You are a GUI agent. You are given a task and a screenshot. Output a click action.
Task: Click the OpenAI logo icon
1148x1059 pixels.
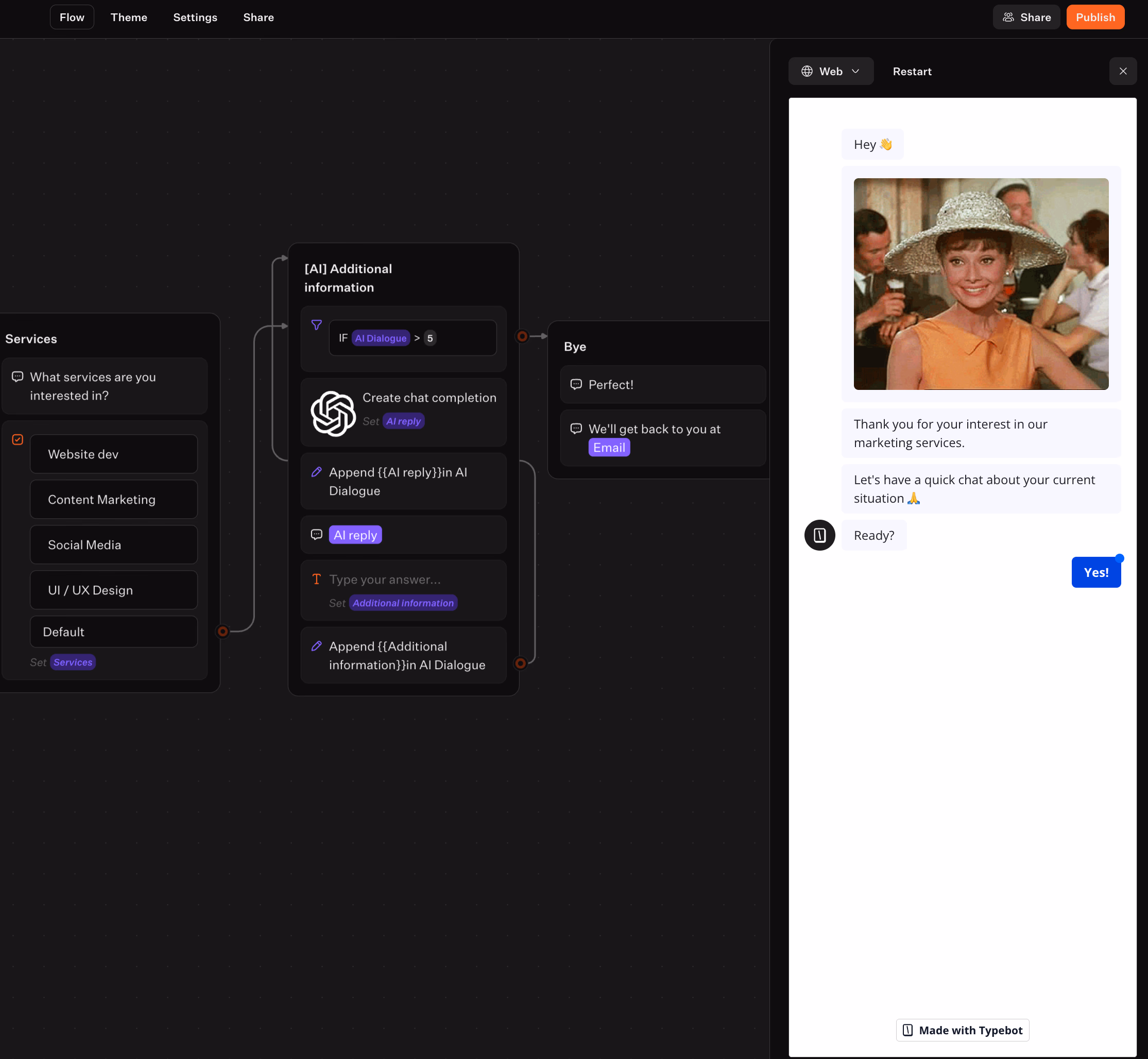tap(333, 413)
